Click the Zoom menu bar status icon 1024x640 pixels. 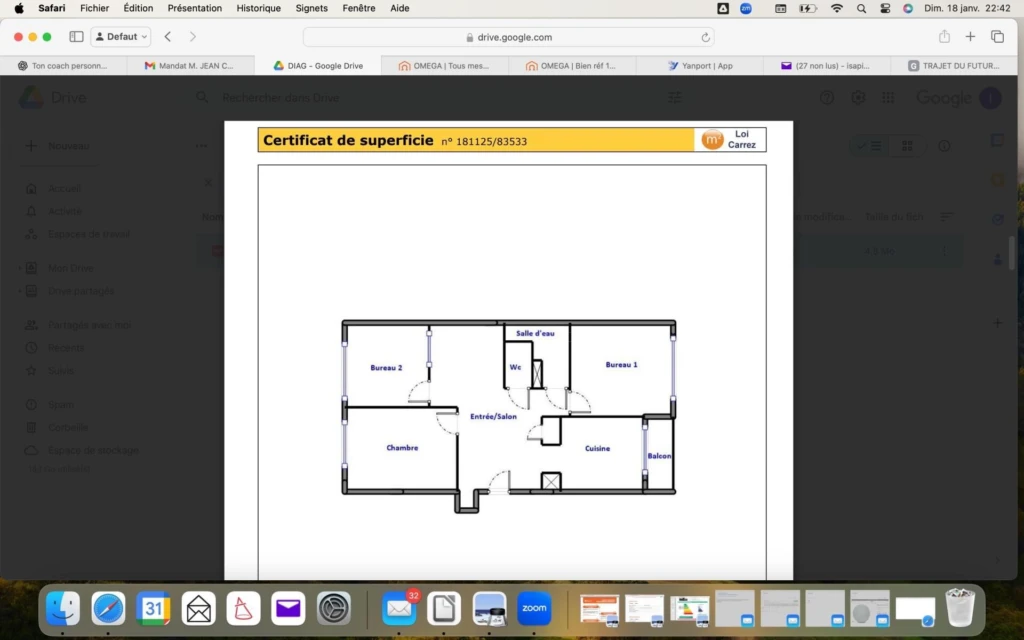746,8
